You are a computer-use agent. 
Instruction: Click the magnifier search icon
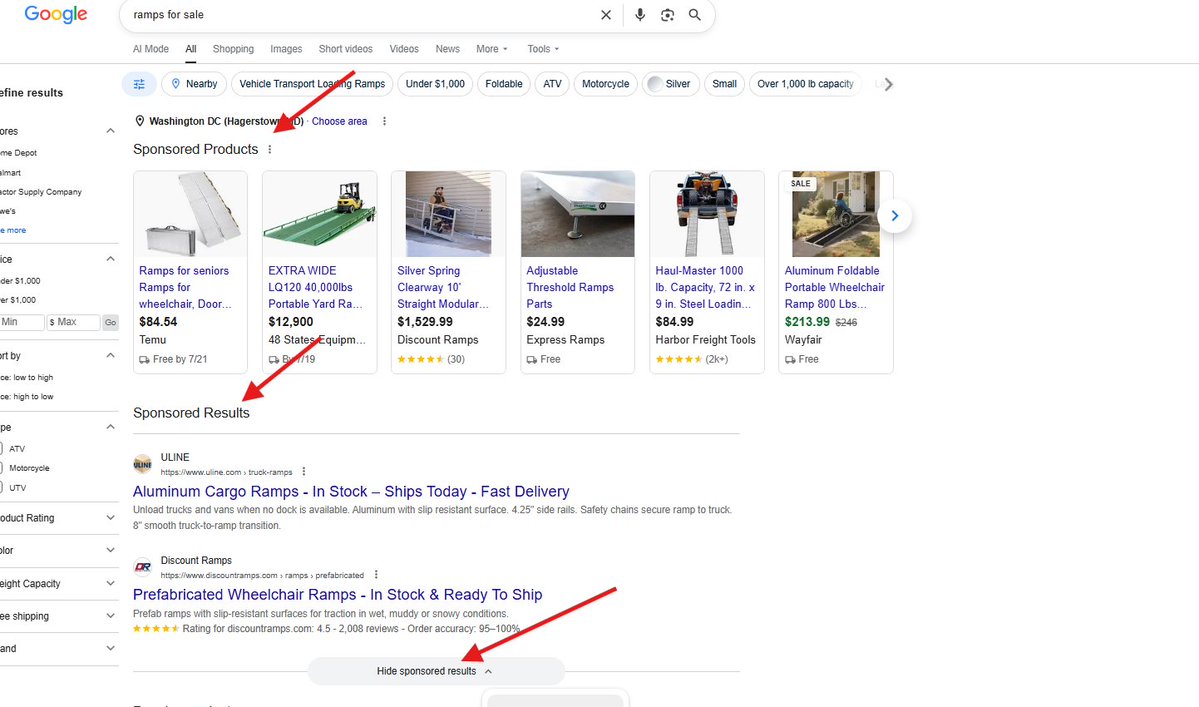694,15
